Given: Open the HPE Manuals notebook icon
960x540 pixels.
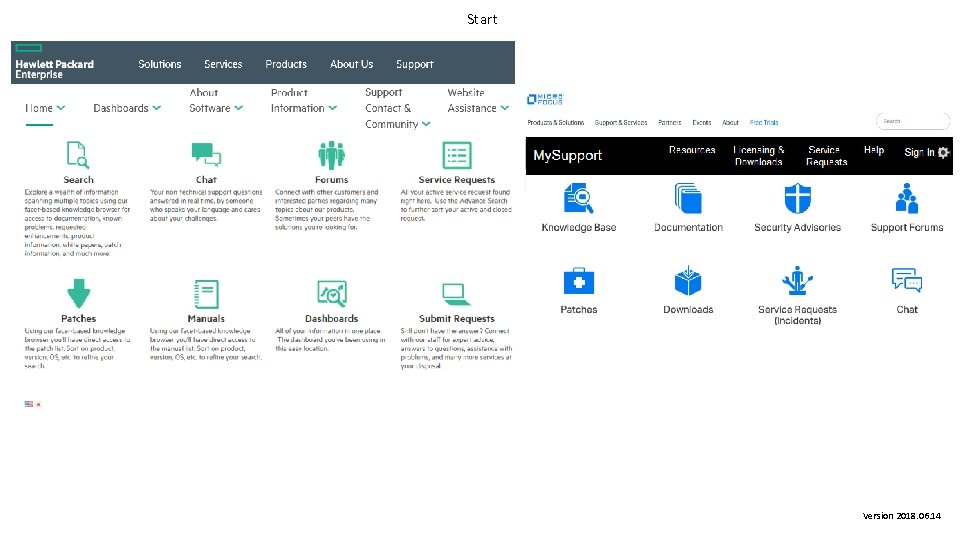Looking at the screenshot, I should point(206,294).
